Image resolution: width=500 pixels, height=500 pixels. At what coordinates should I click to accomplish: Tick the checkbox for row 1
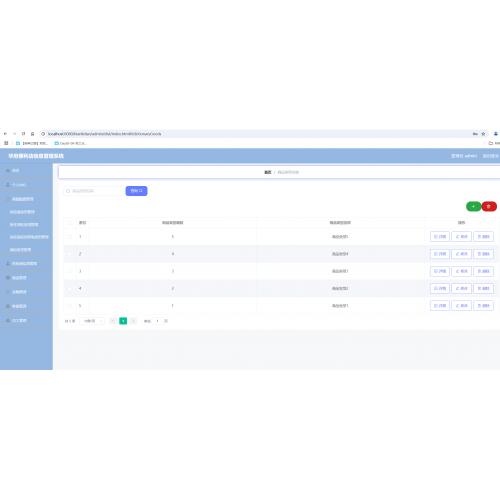click(x=70, y=237)
